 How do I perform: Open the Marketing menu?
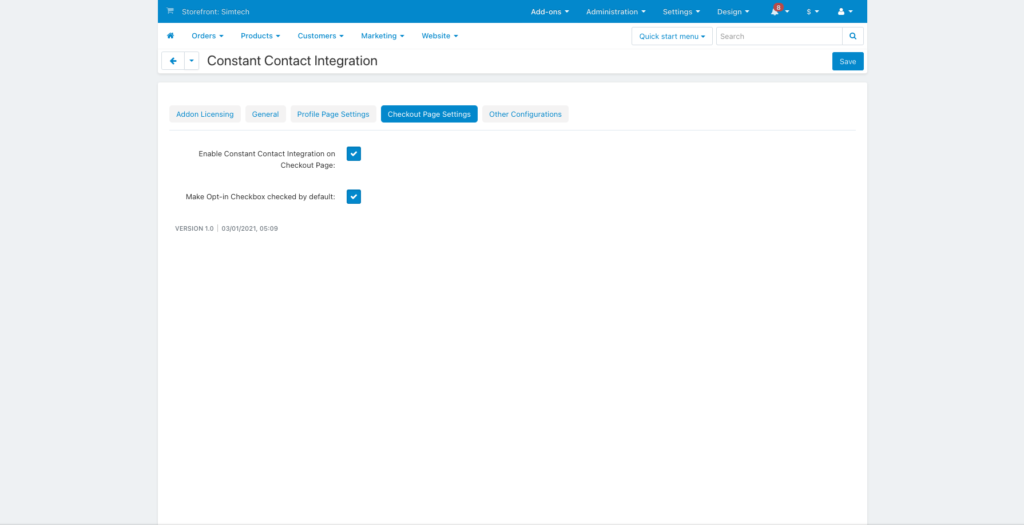(x=382, y=36)
